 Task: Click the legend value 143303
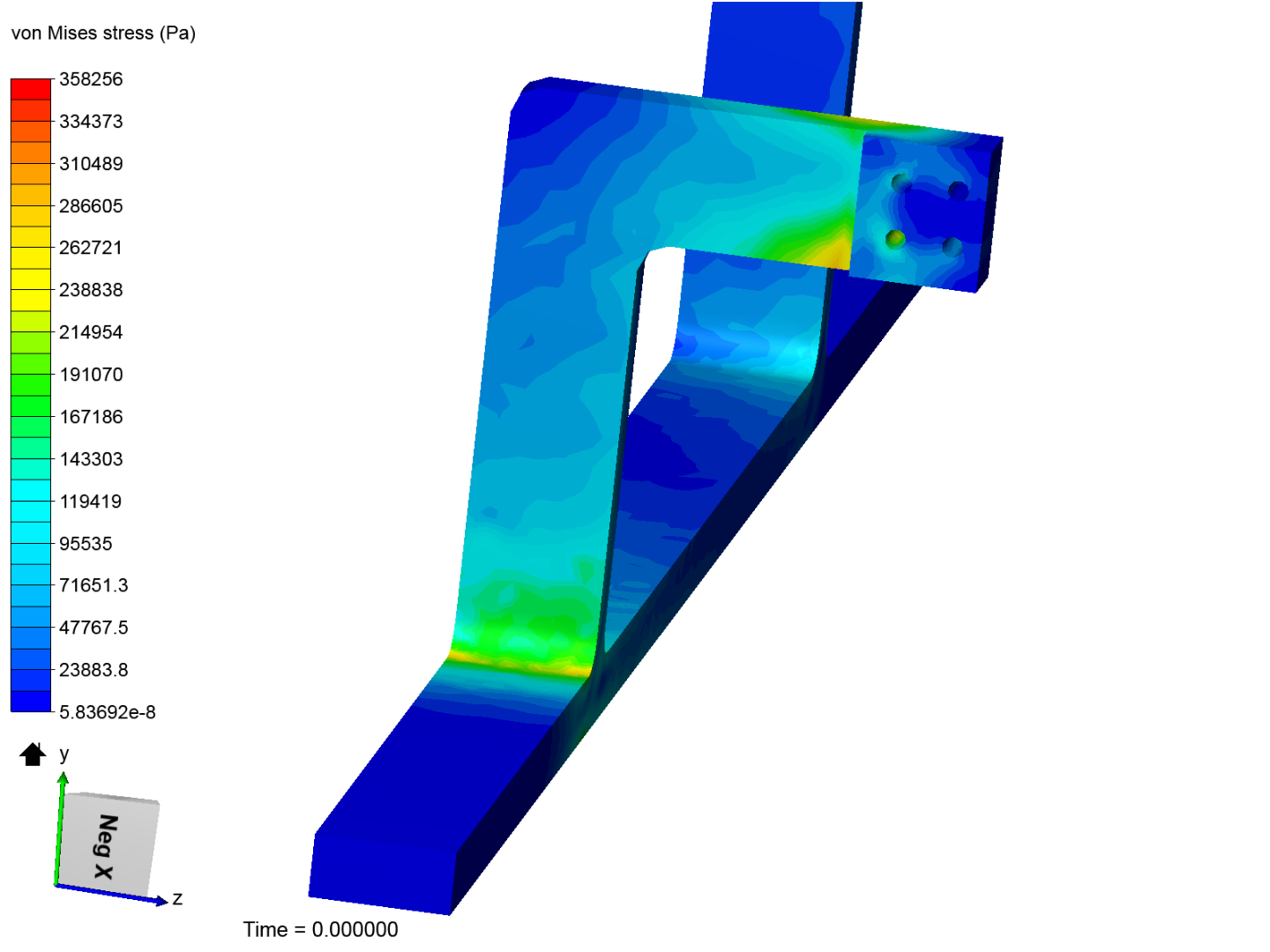click(x=91, y=459)
